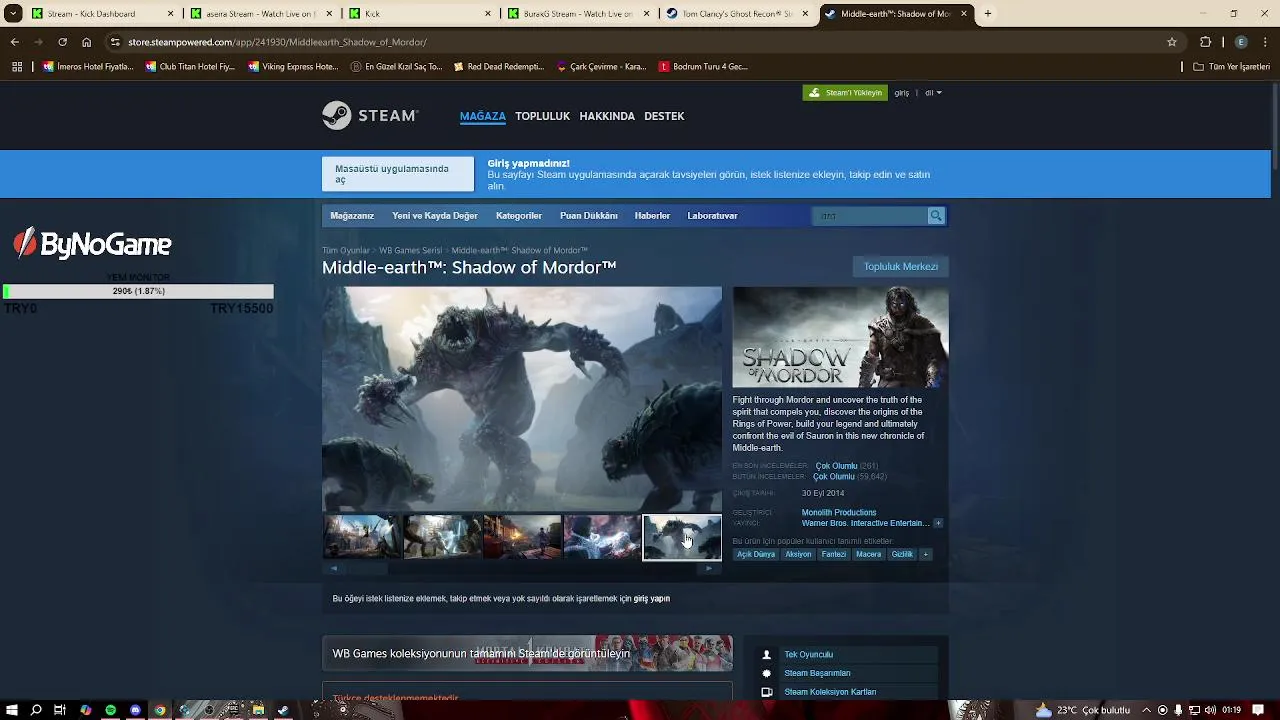Select the first screenshot thumbnail
This screenshot has width=1280, height=720.
361,538
